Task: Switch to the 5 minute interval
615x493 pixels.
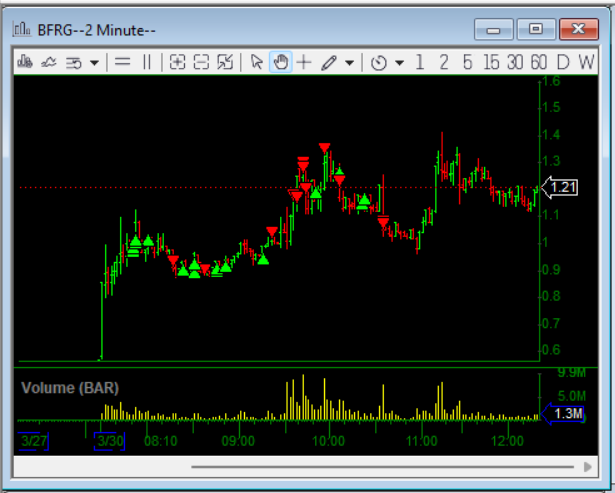Action: [467, 62]
